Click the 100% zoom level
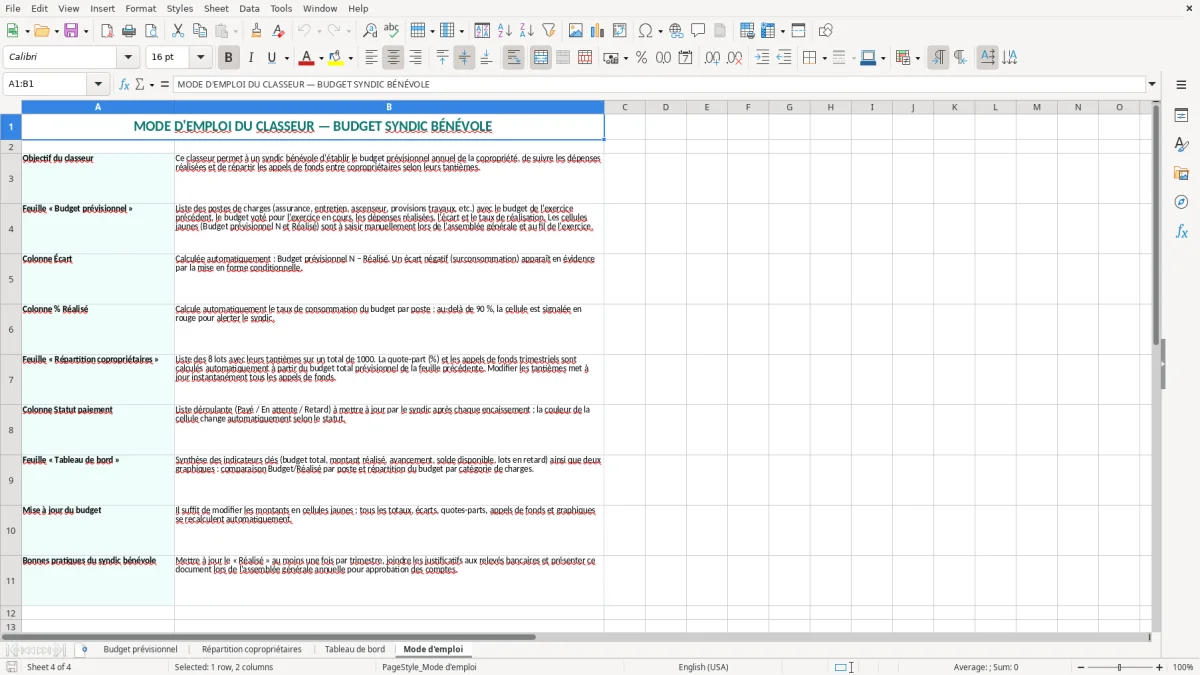Screen dimensions: 1200x675 click(x=1183, y=667)
